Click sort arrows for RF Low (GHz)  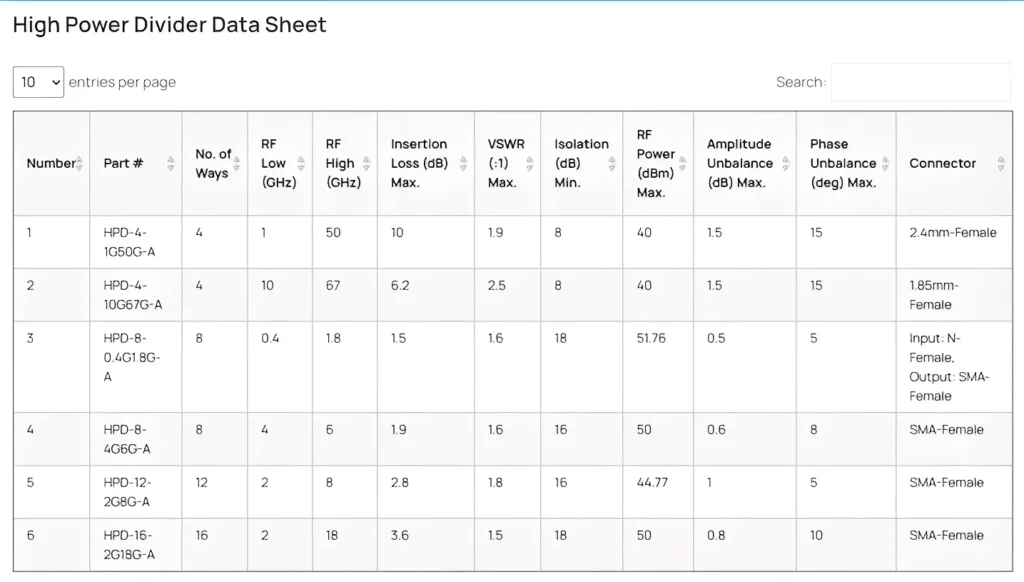coord(301,163)
